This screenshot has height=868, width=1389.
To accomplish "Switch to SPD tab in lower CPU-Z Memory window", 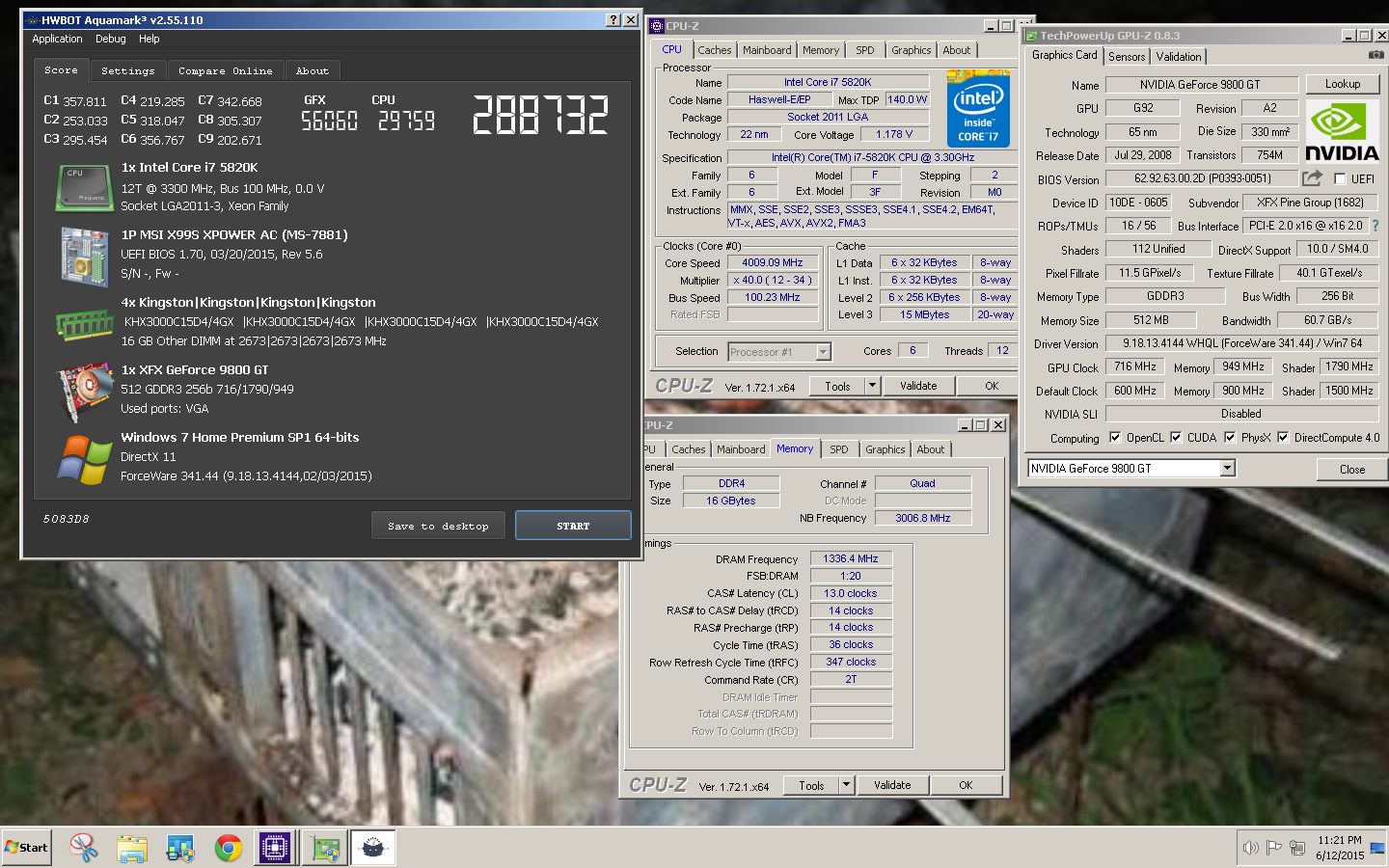I will click(839, 449).
